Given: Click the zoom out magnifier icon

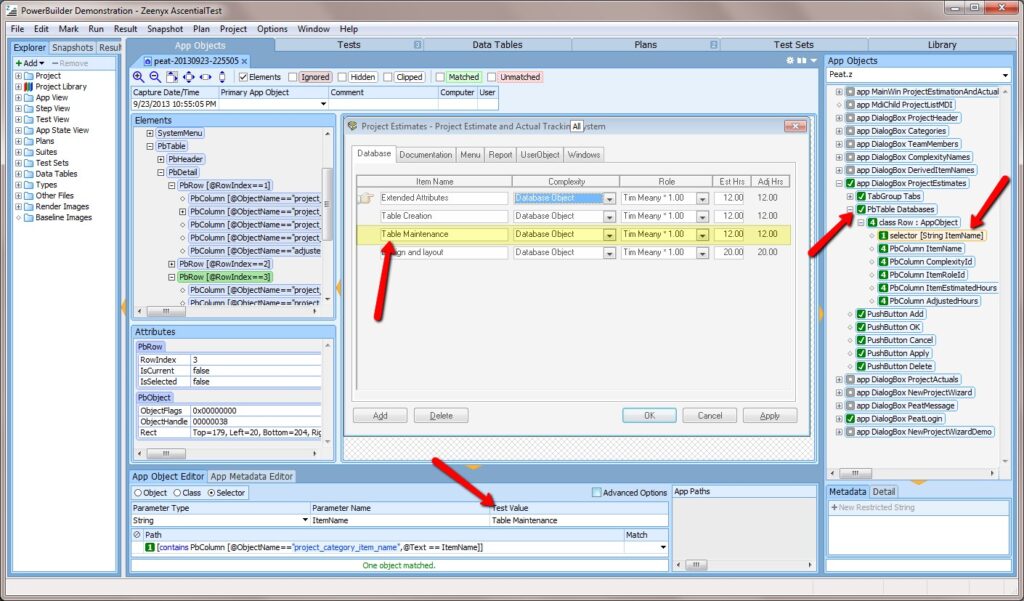Looking at the screenshot, I should [x=155, y=77].
